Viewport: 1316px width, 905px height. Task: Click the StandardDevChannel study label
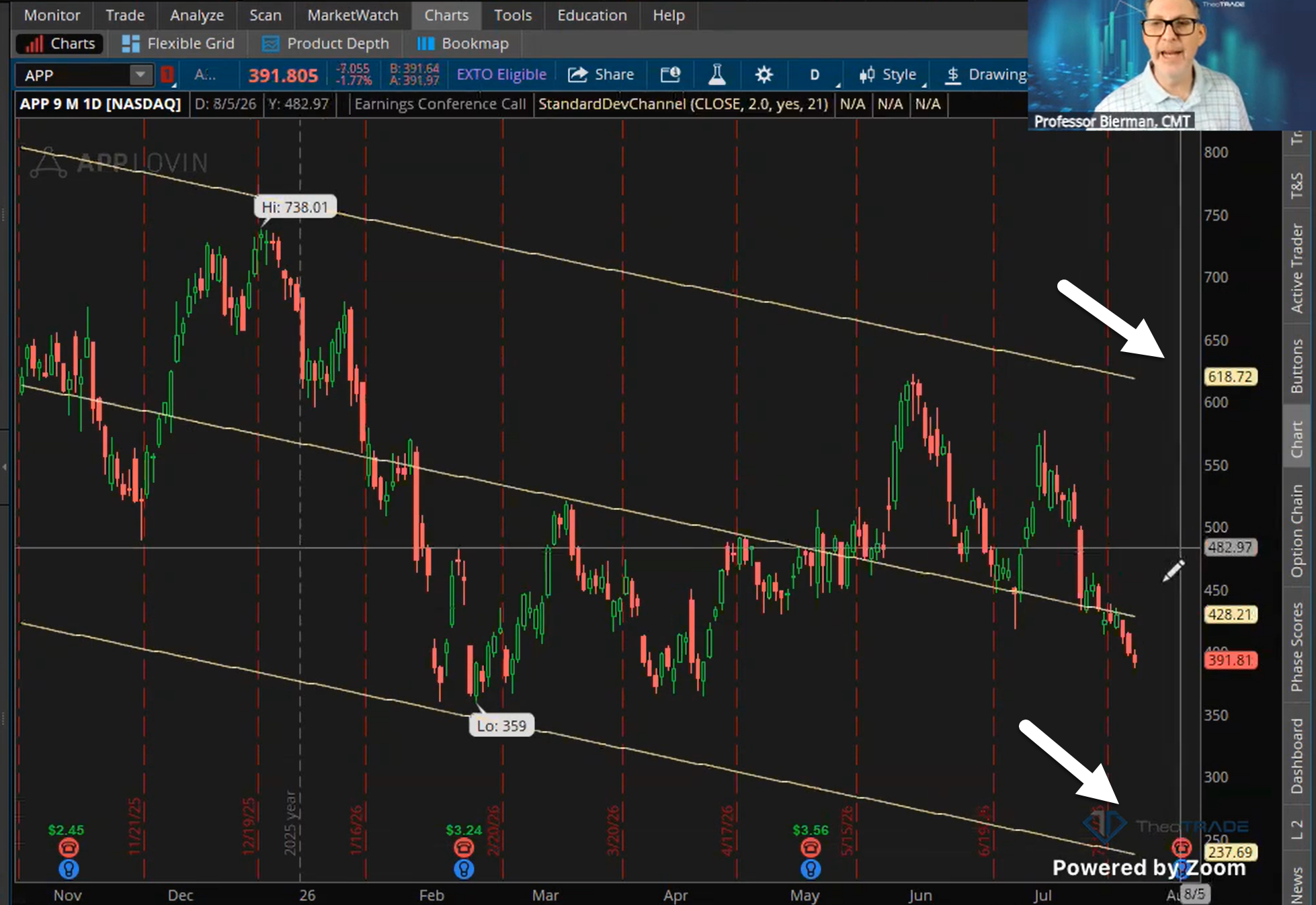[x=684, y=104]
